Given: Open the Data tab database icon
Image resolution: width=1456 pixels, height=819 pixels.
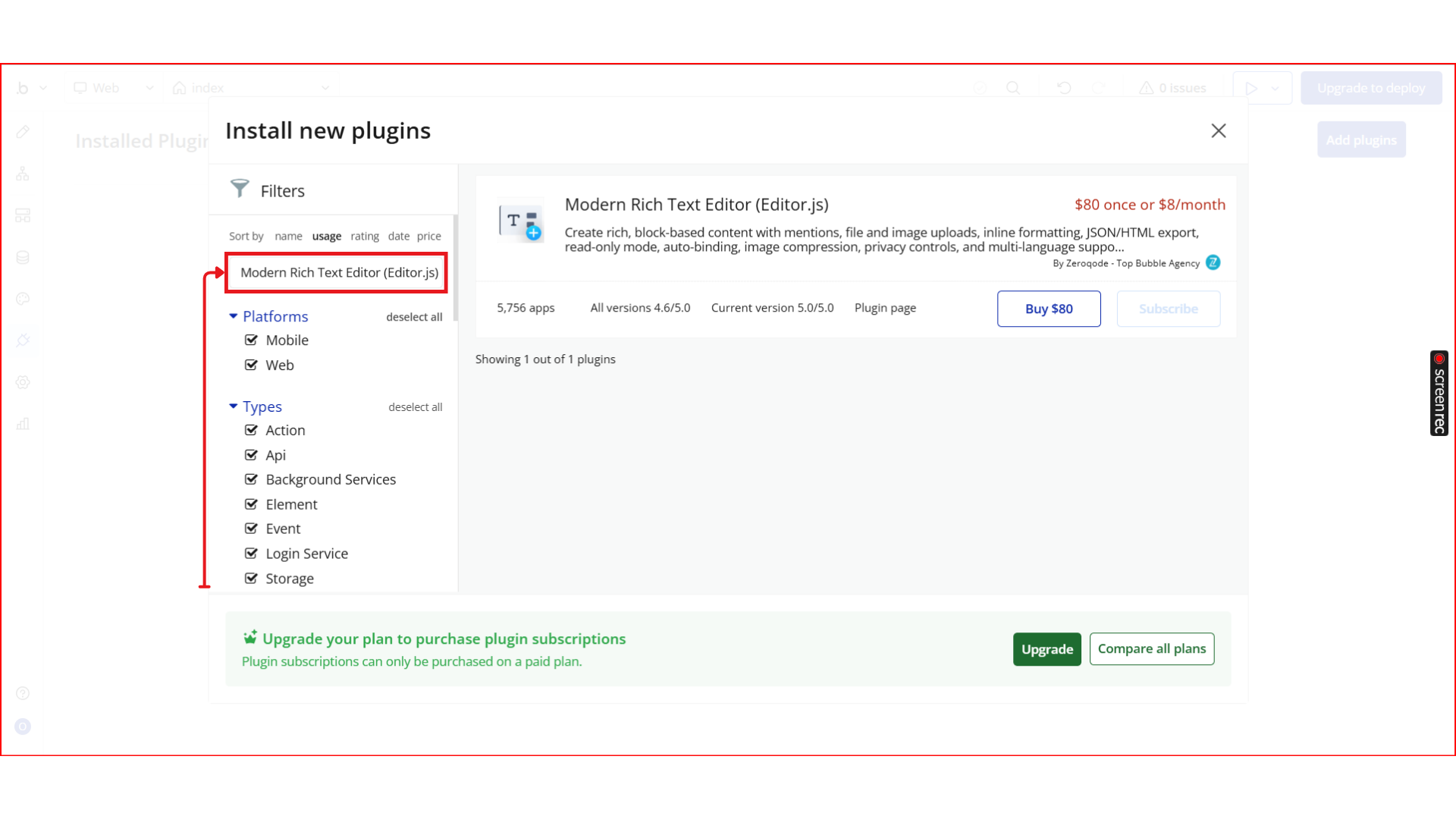Looking at the screenshot, I should (x=23, y=258).
